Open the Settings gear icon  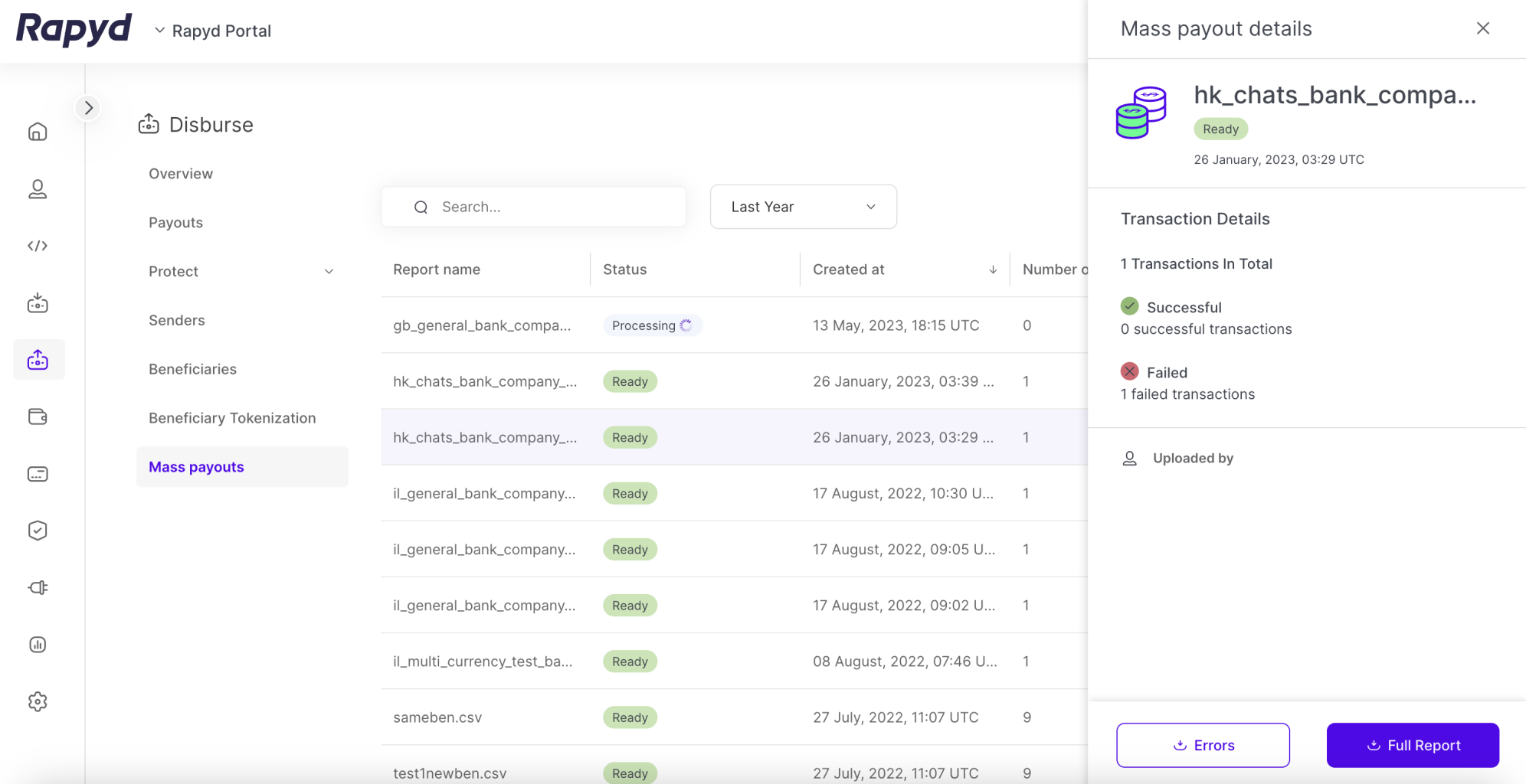pos(38,701)
